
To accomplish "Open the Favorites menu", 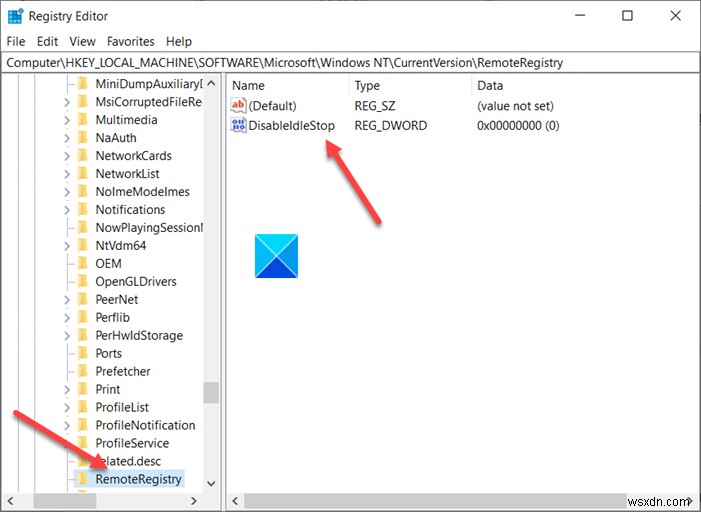I will [x=131, y=41].
